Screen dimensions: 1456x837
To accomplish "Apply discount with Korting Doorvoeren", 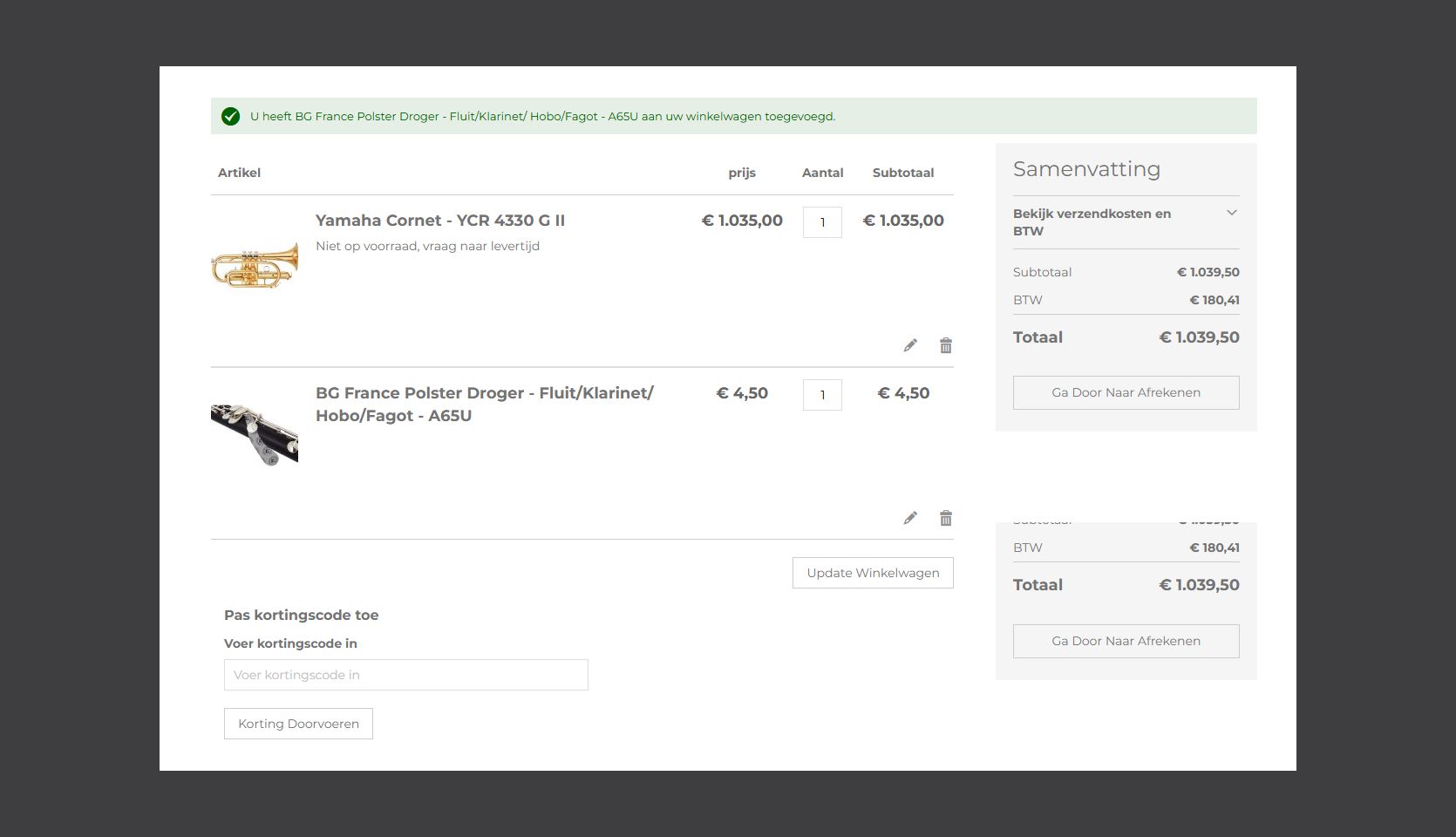I will 298,724.
